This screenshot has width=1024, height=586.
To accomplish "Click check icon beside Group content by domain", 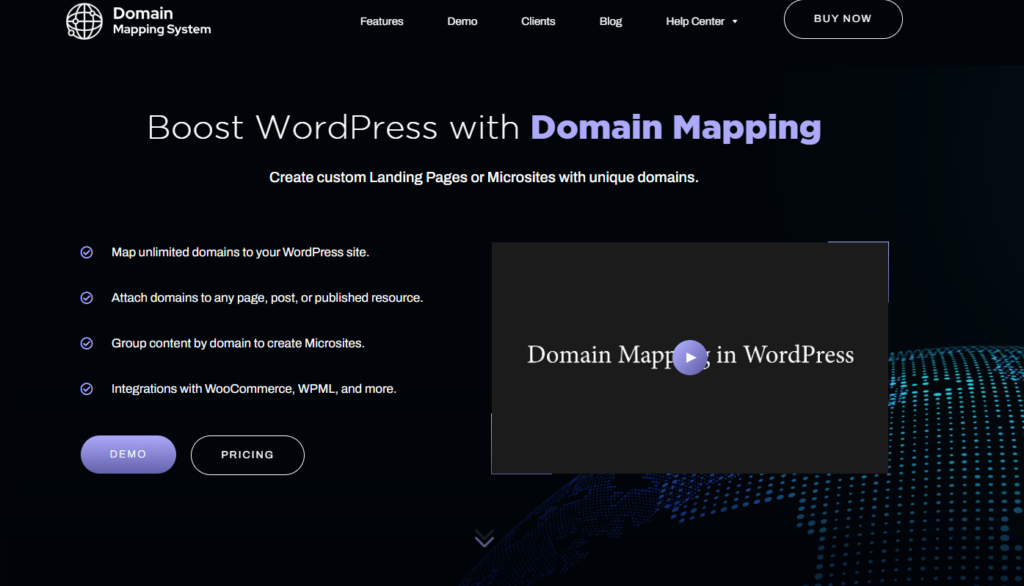I will coord(86,344).
